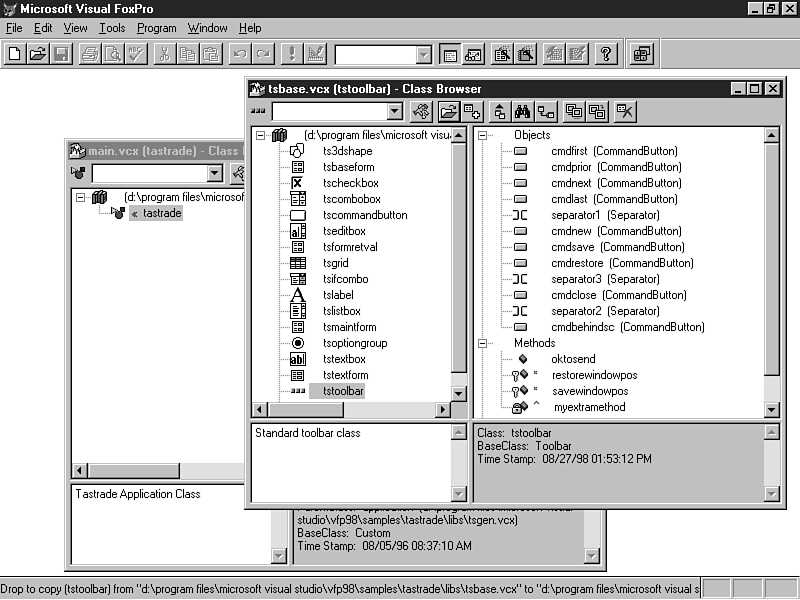
Task: Open the Program menu
Action: pyautogui.click(x=156, y=28)
